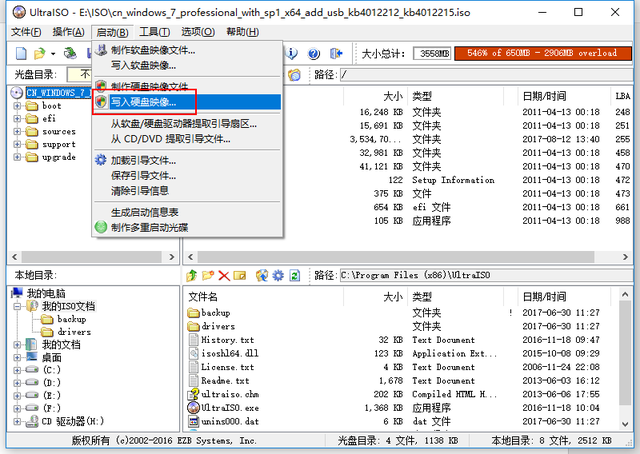Collapse the 我的ISO文档 tree node
The image size is (640, 454).
[17, 306]
